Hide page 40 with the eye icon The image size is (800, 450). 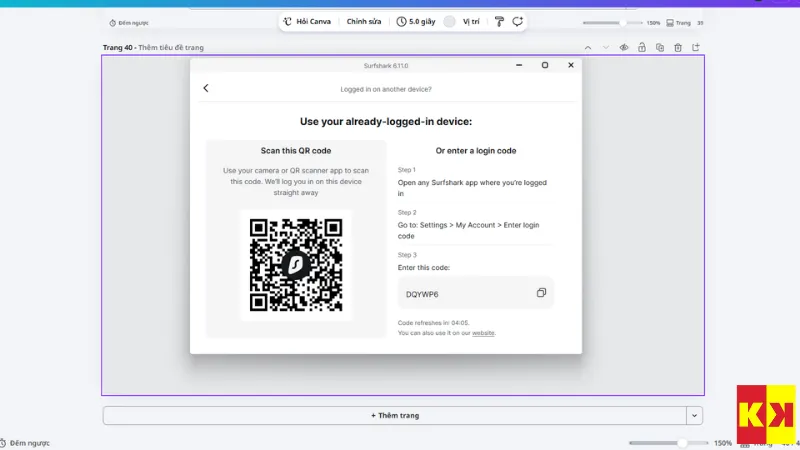(623, 47)
